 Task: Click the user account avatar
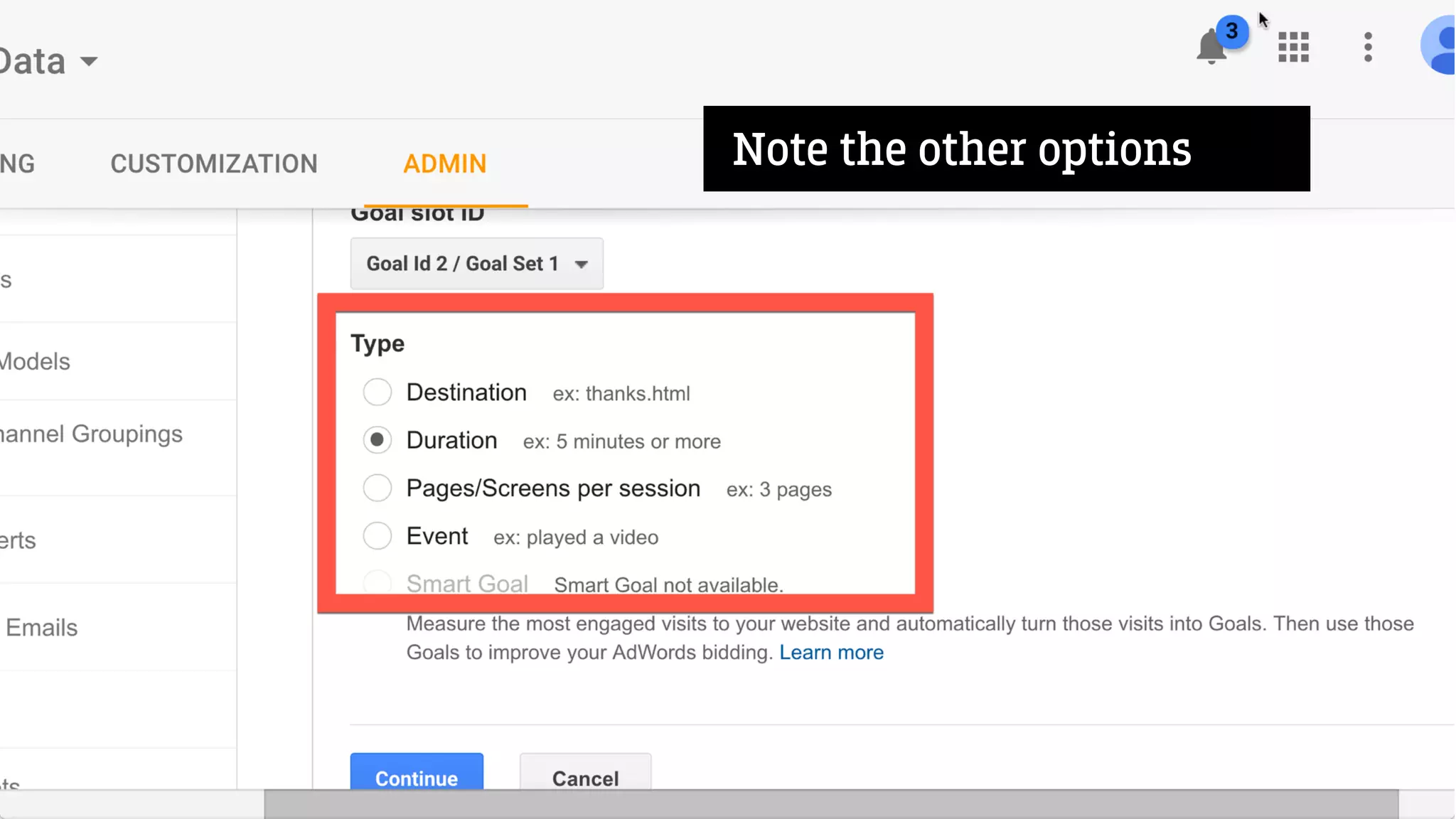pos(1440,46)
